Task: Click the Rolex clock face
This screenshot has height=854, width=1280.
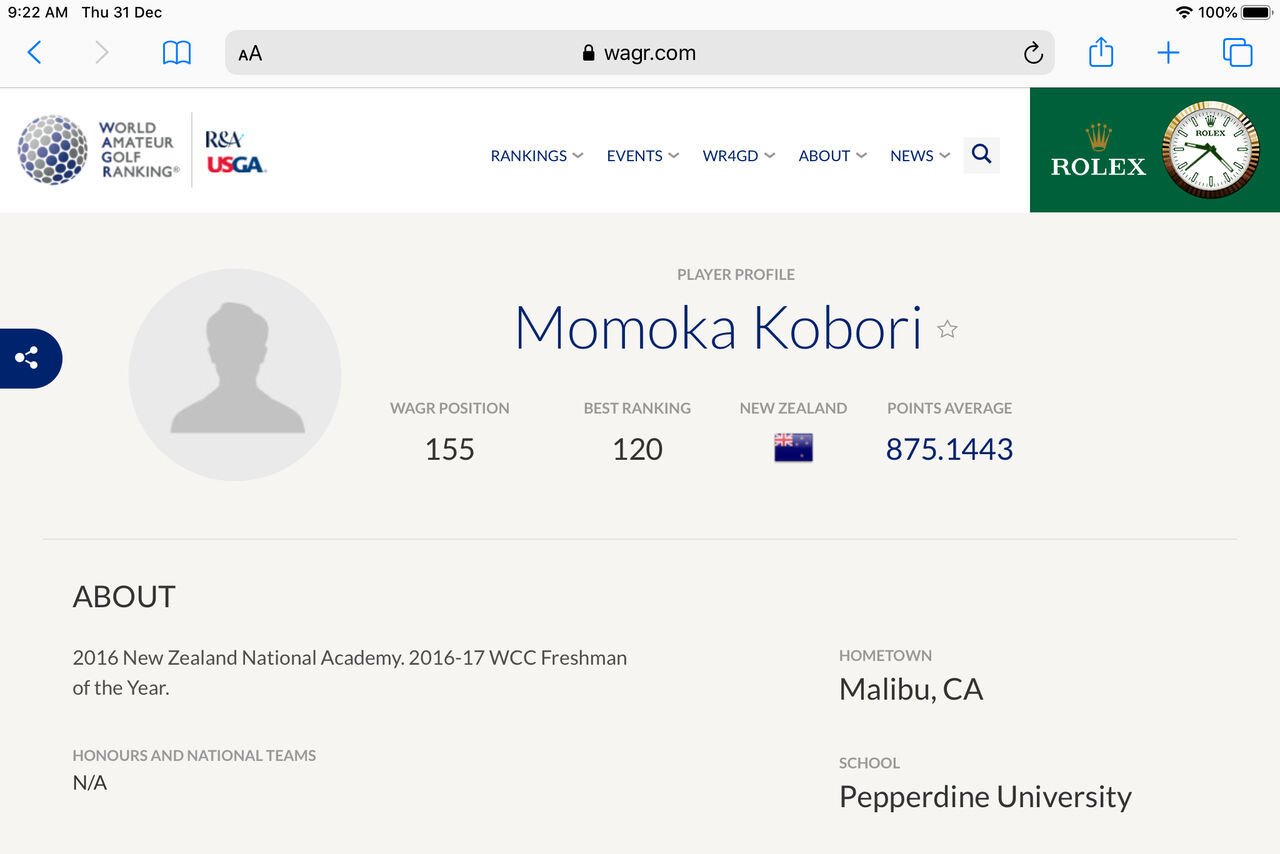Action: point(1211,149)
